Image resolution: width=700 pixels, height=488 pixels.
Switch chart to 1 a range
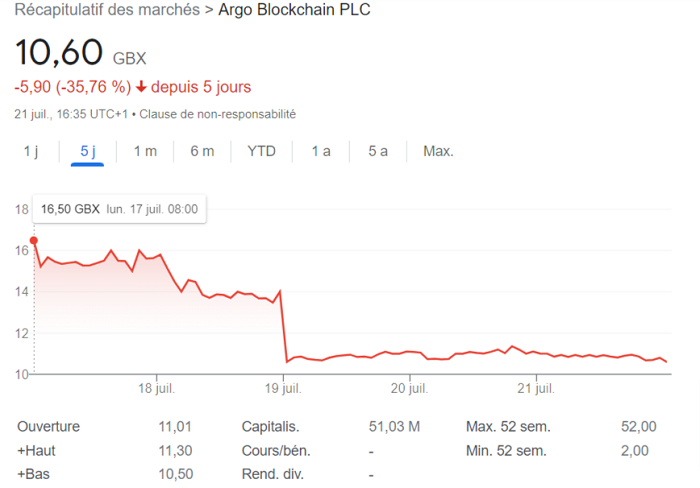(x=321, y=151)
